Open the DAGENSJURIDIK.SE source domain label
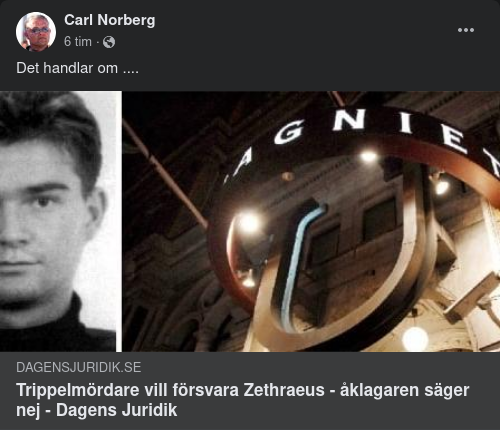Viewport: 500px width, 430px height. point(79,367)
